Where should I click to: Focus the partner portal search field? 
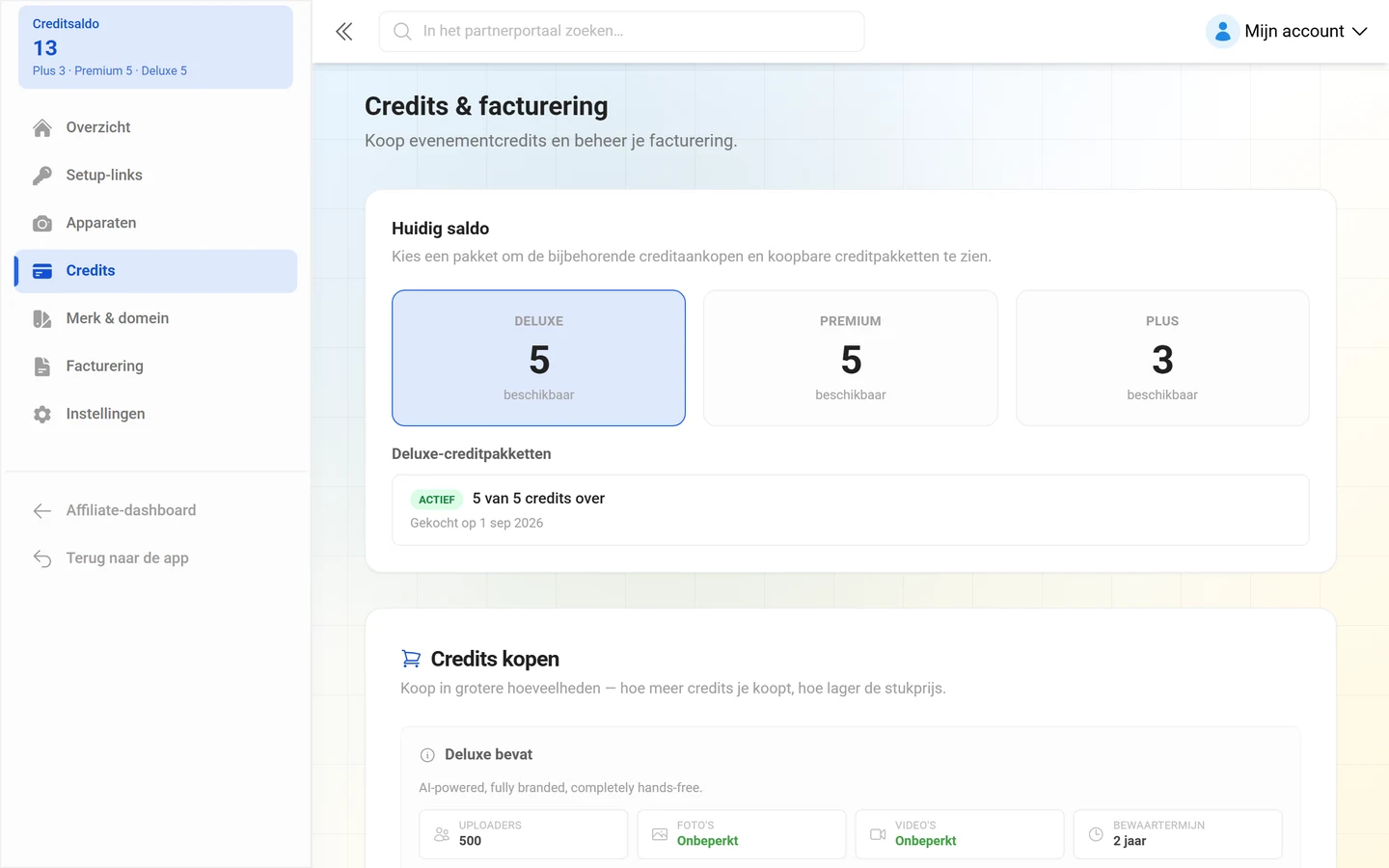pyautogui.click(x=621, y=32)
